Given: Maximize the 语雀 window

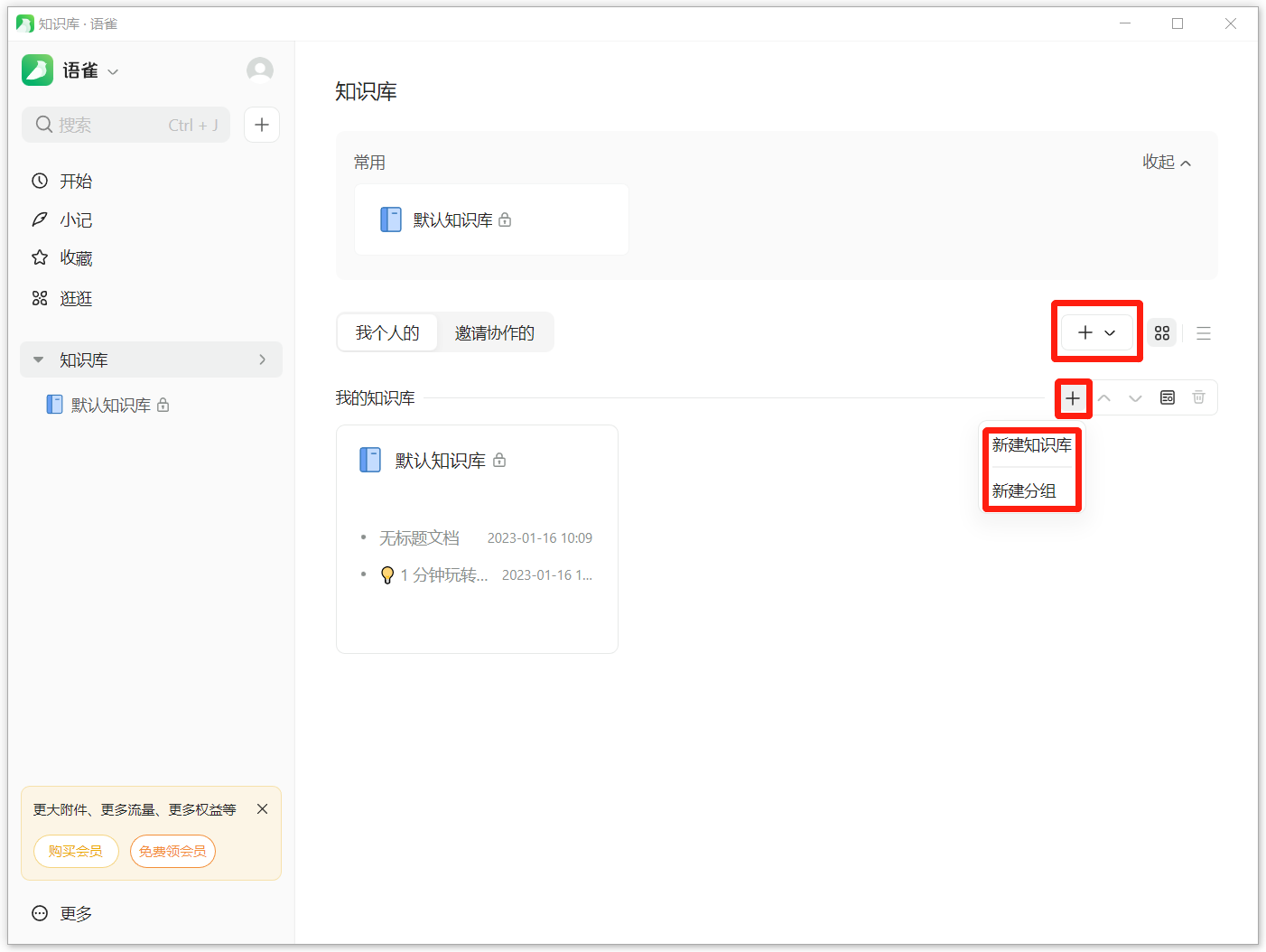Looking at the screenshot, I should pos(1178,23).
